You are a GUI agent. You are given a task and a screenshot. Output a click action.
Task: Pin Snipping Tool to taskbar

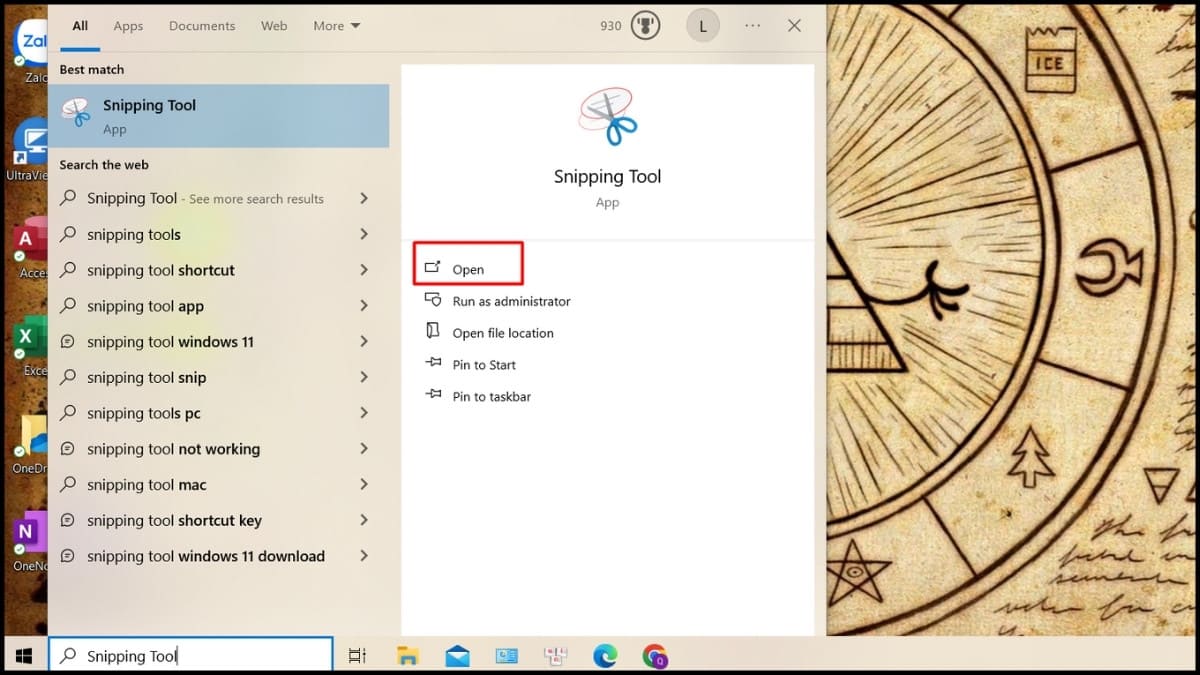point(491,397)
